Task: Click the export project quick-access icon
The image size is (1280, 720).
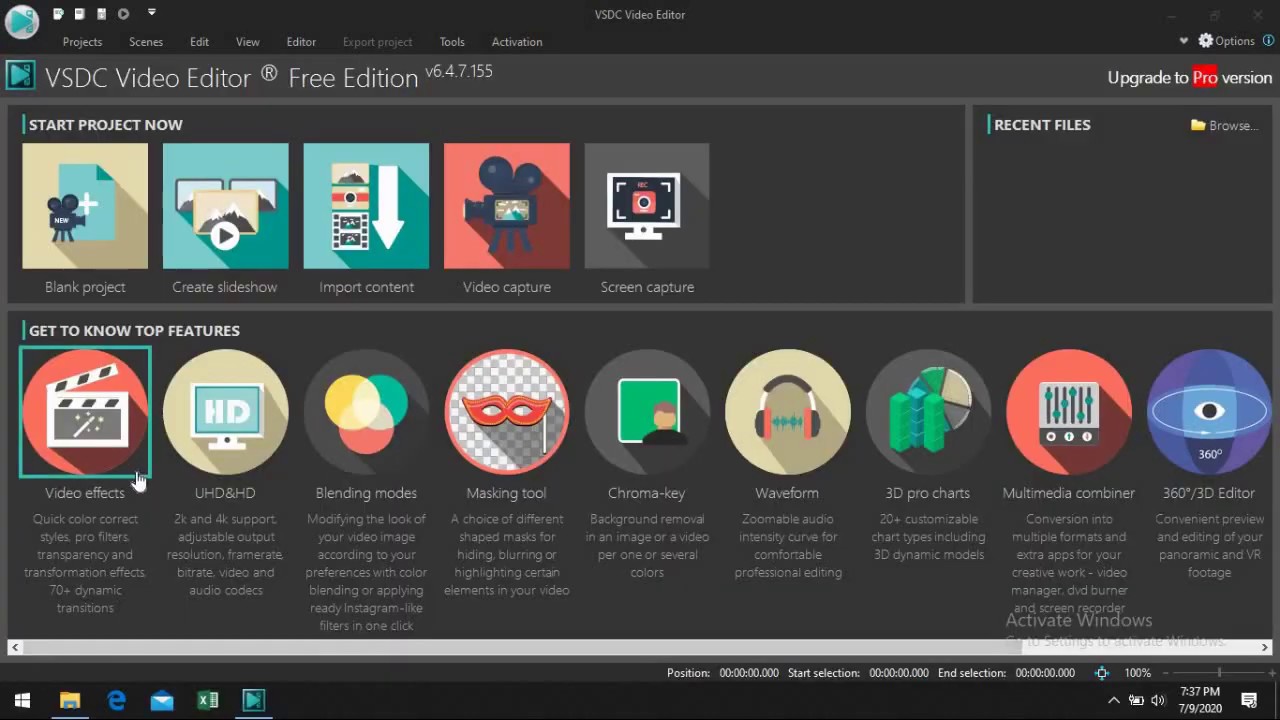Action: coord(101,14)
